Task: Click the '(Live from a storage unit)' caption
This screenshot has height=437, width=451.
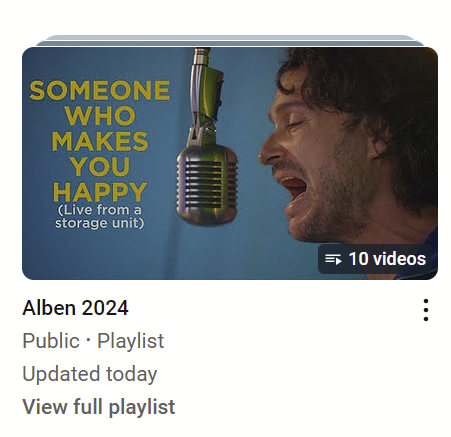Action: click(x=99, y=216)
